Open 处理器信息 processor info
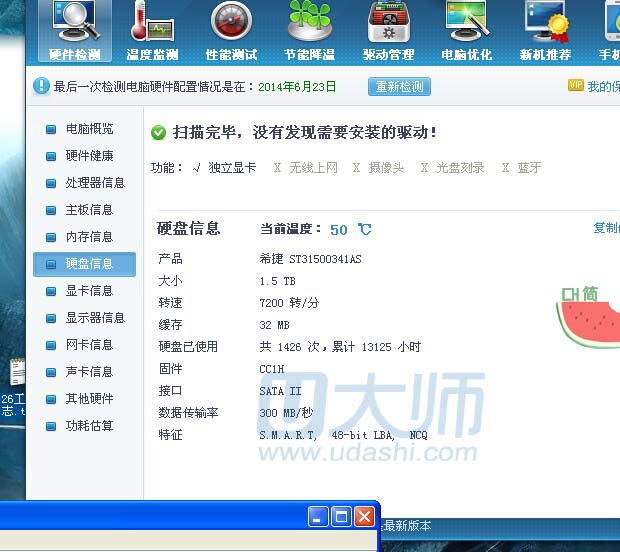The height and width of the screenshot is (552, 620). tap(95, 183)
